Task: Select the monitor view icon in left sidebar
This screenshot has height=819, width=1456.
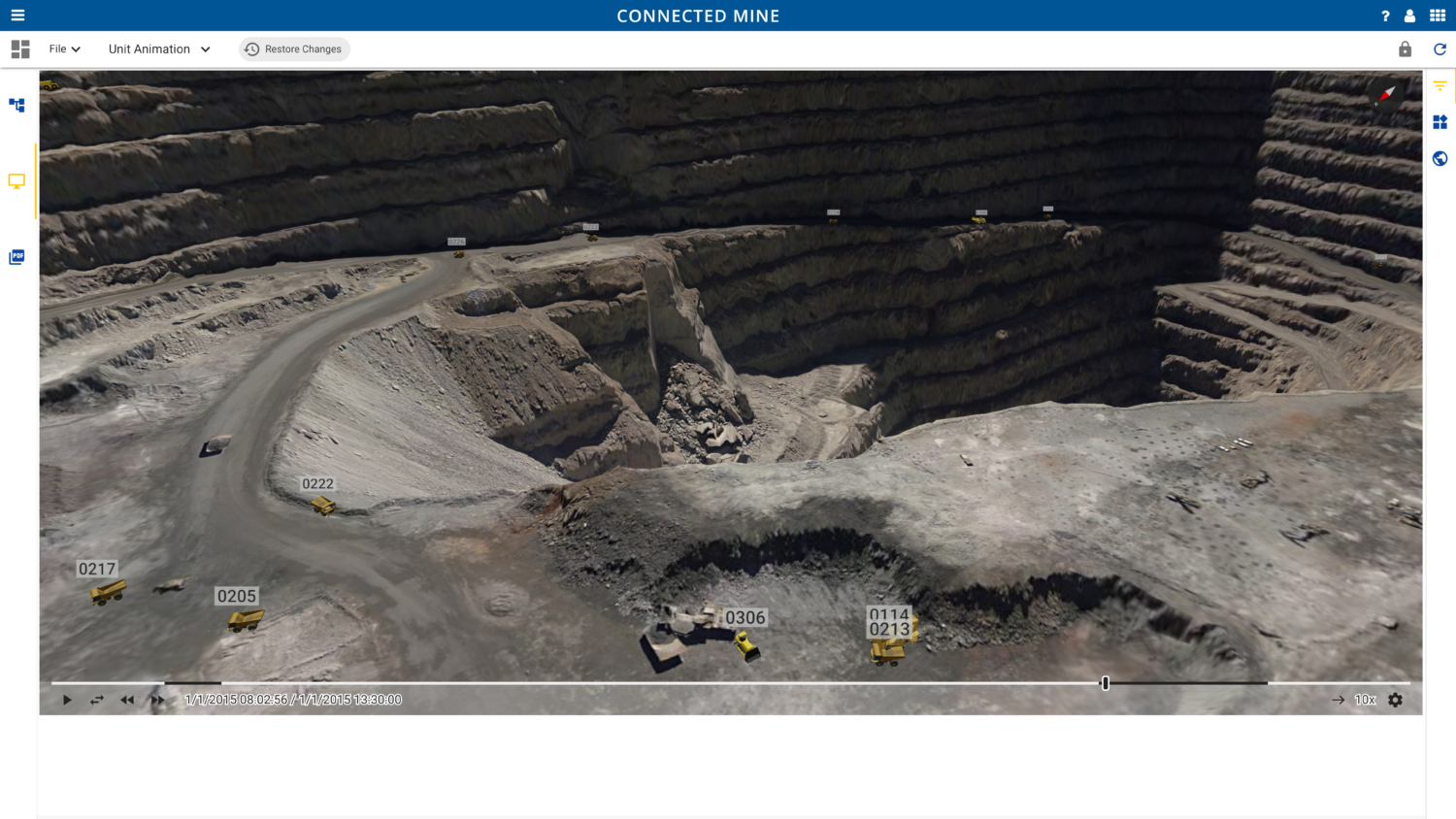Action: tap(16, 180)
